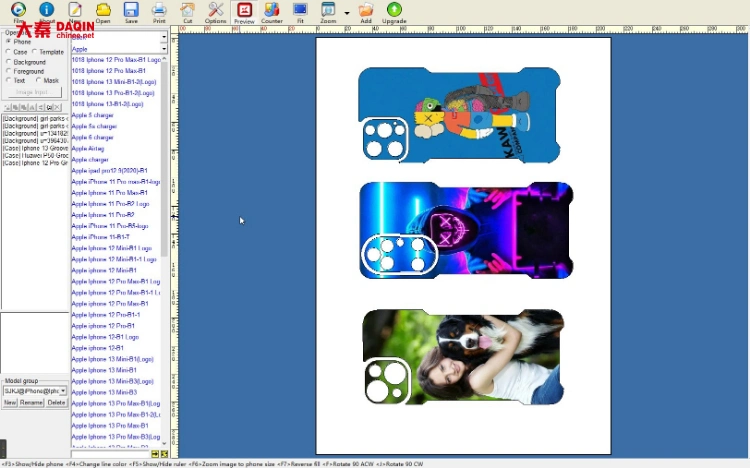
Task: Open the Counter tool
Action: click(272, 11)
